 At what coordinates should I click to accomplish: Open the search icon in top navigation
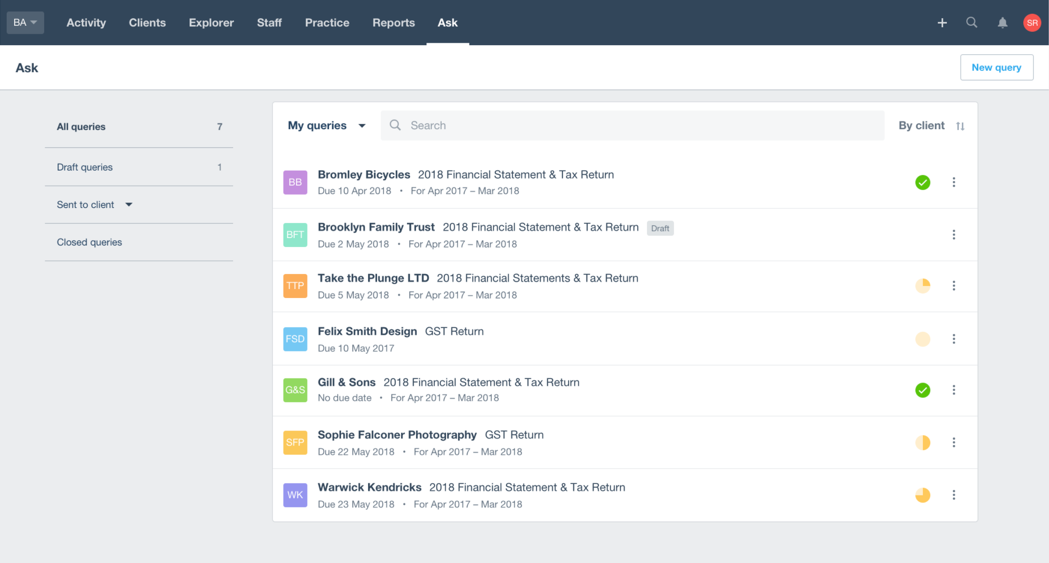(x=971, y=23)
